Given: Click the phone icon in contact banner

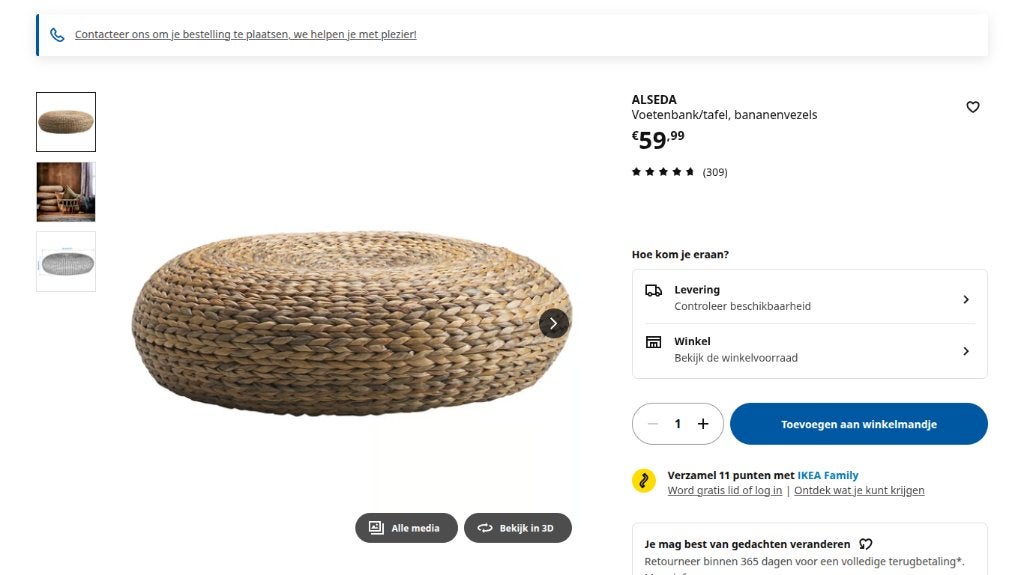Looking at the screenshot, I should coord(57,35).
